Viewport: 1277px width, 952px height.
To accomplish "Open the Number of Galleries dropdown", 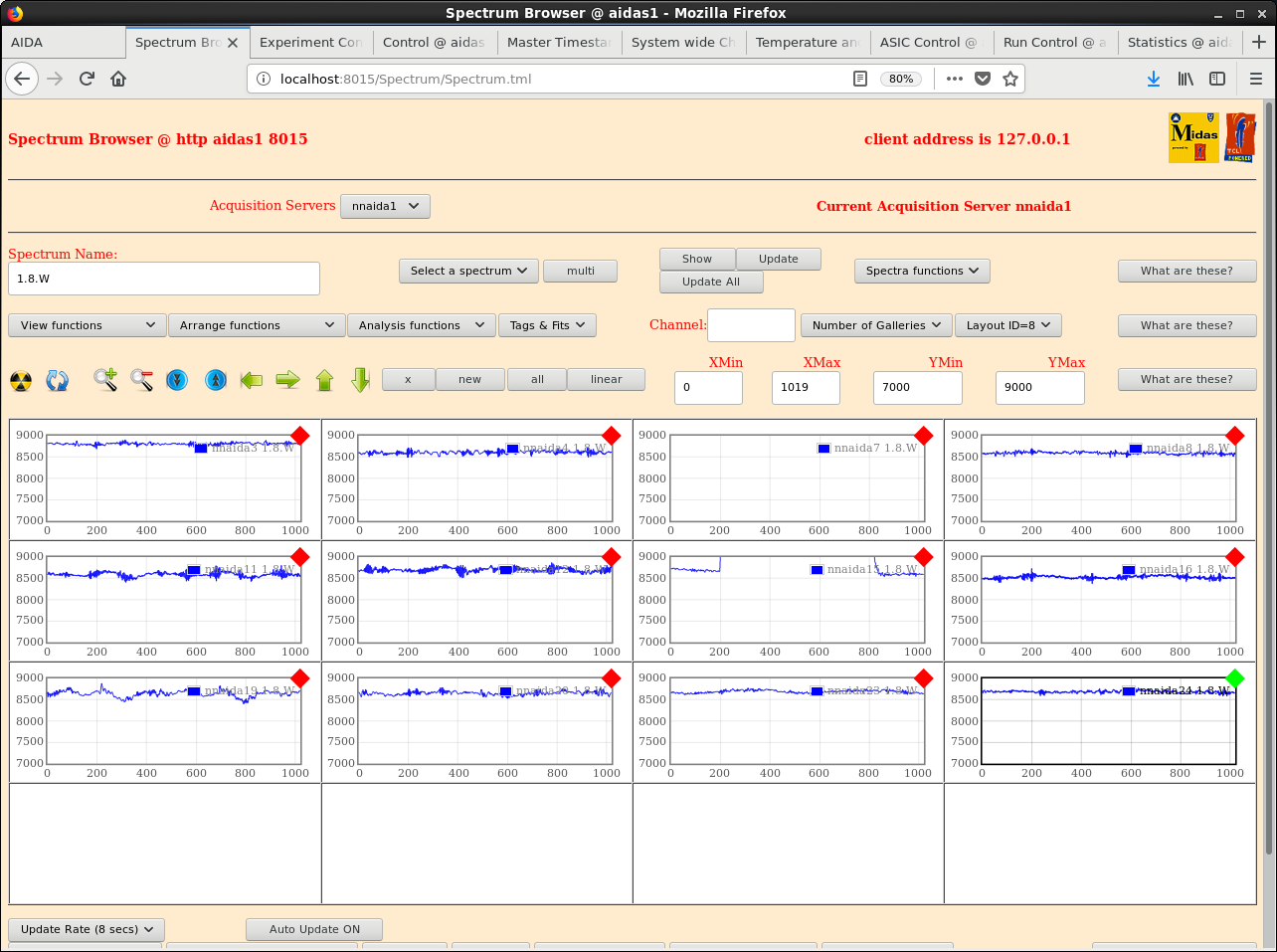I will click(876, 325).
